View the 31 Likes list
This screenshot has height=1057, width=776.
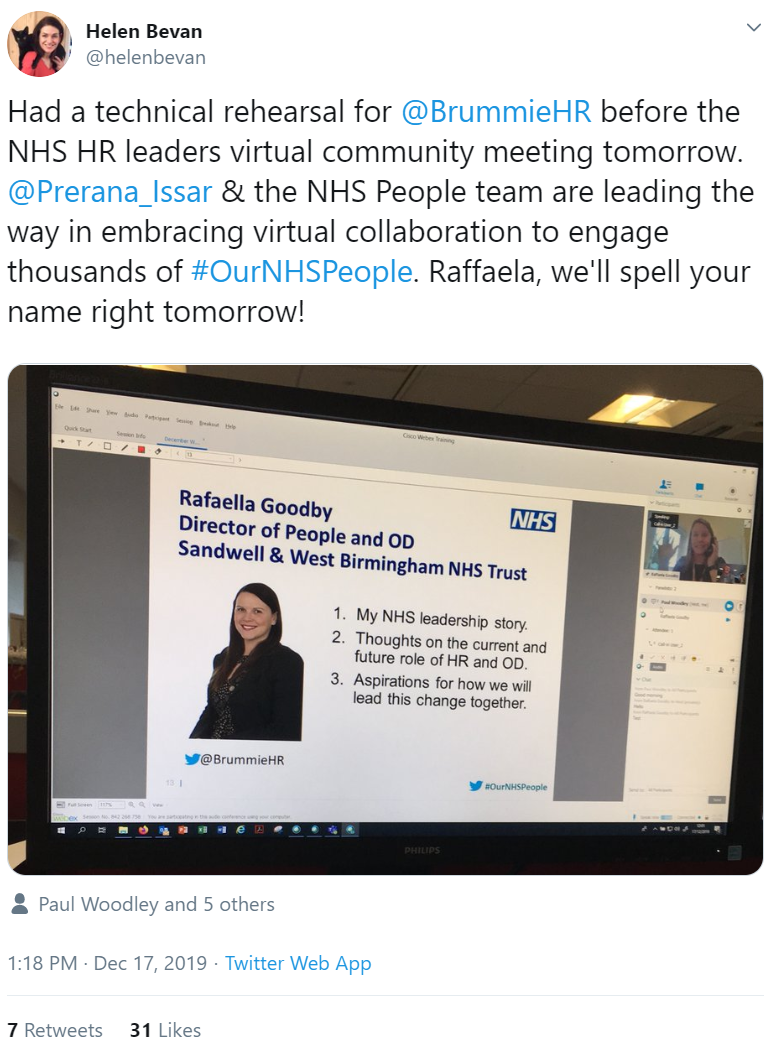pyautogui.click(x=165, y=1030)
